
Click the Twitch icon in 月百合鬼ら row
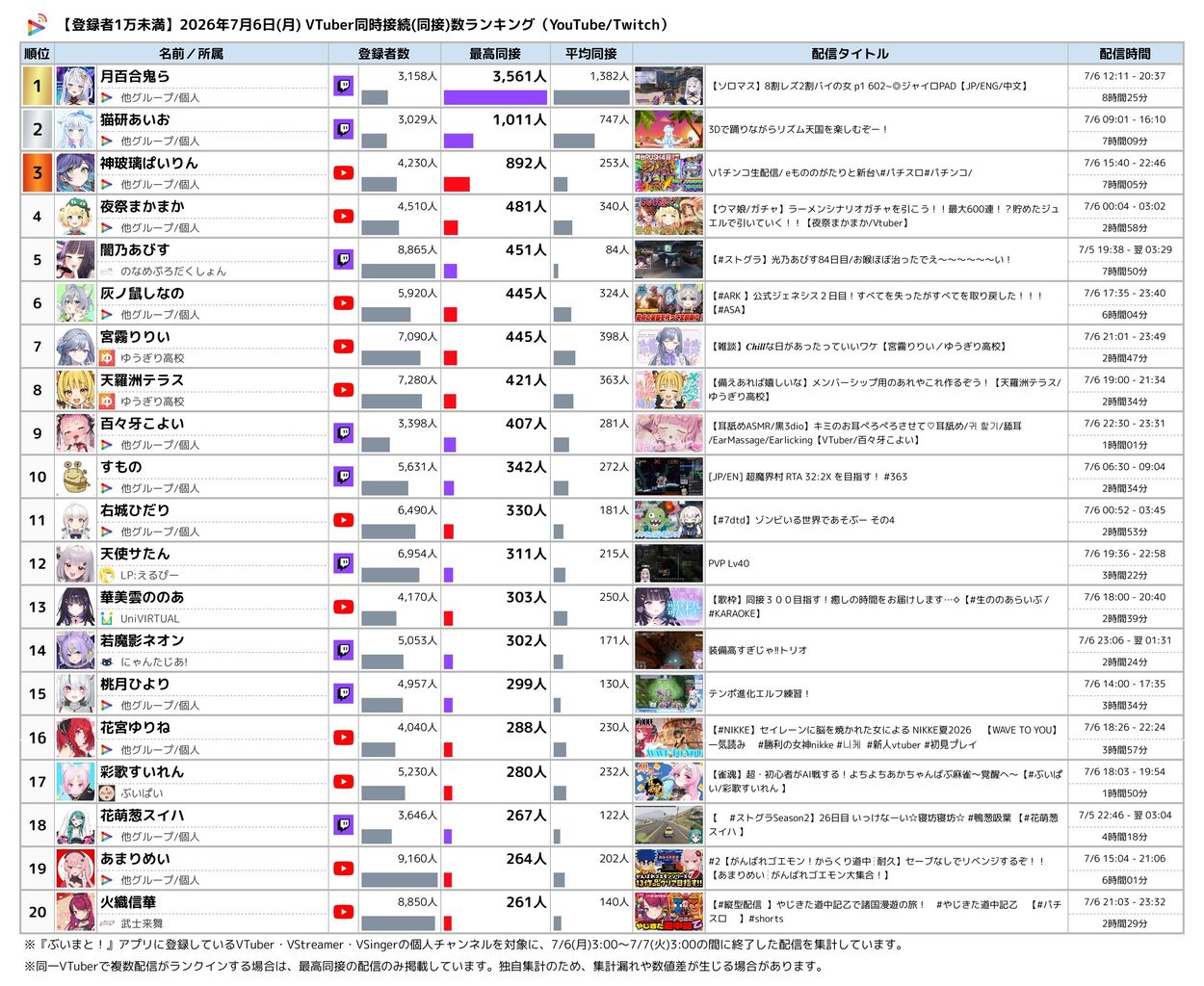pyautogui.click(x=343, y=86)
